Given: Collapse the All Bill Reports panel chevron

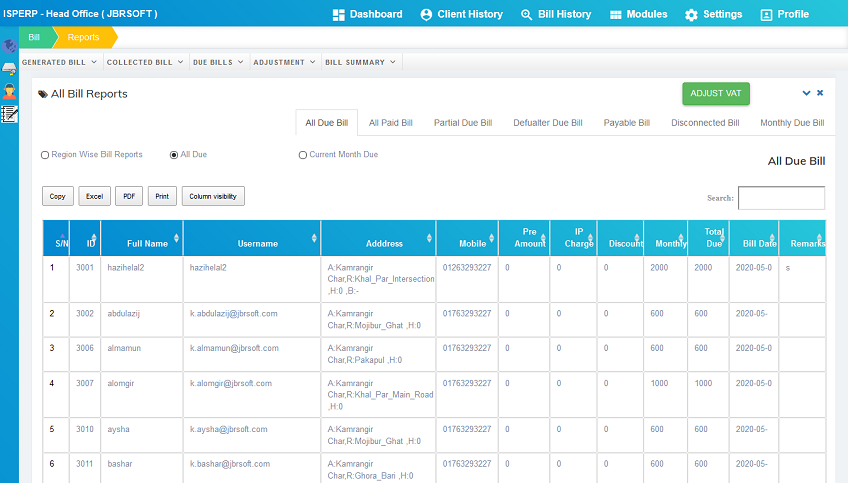Looking at the screenshot, I should 806,93.
